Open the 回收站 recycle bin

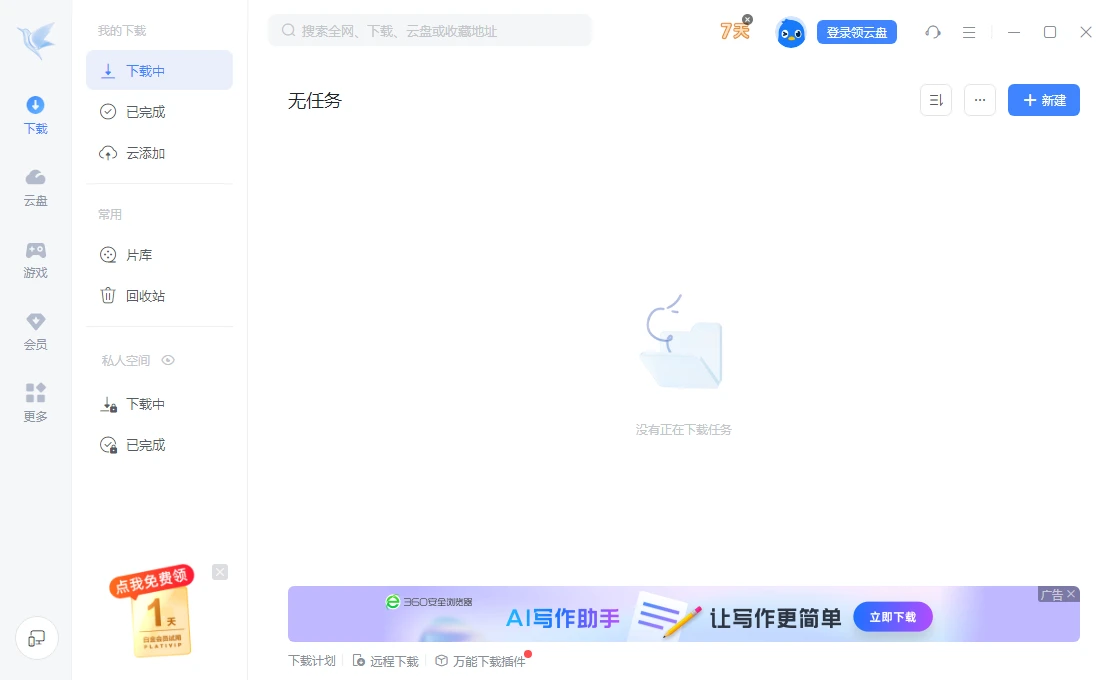(144, 295)
